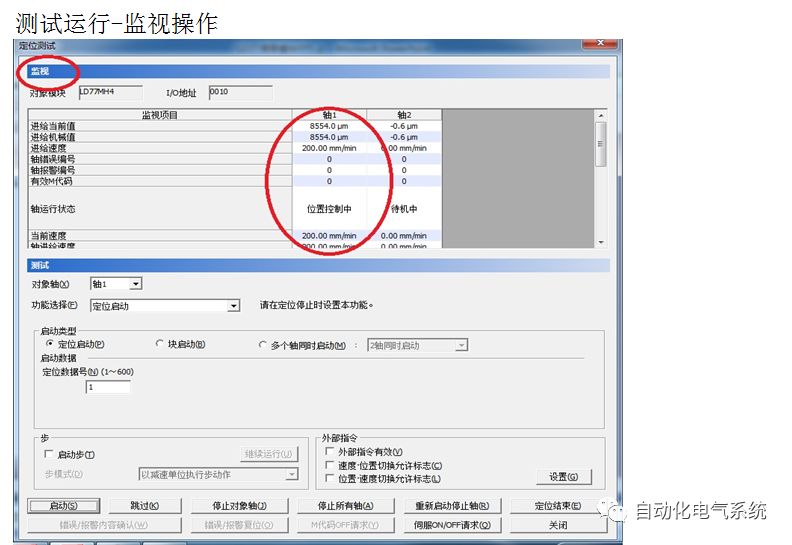Select the 定位启动 radio button
The width and height of the screenshot is (792, 545).
51,344
